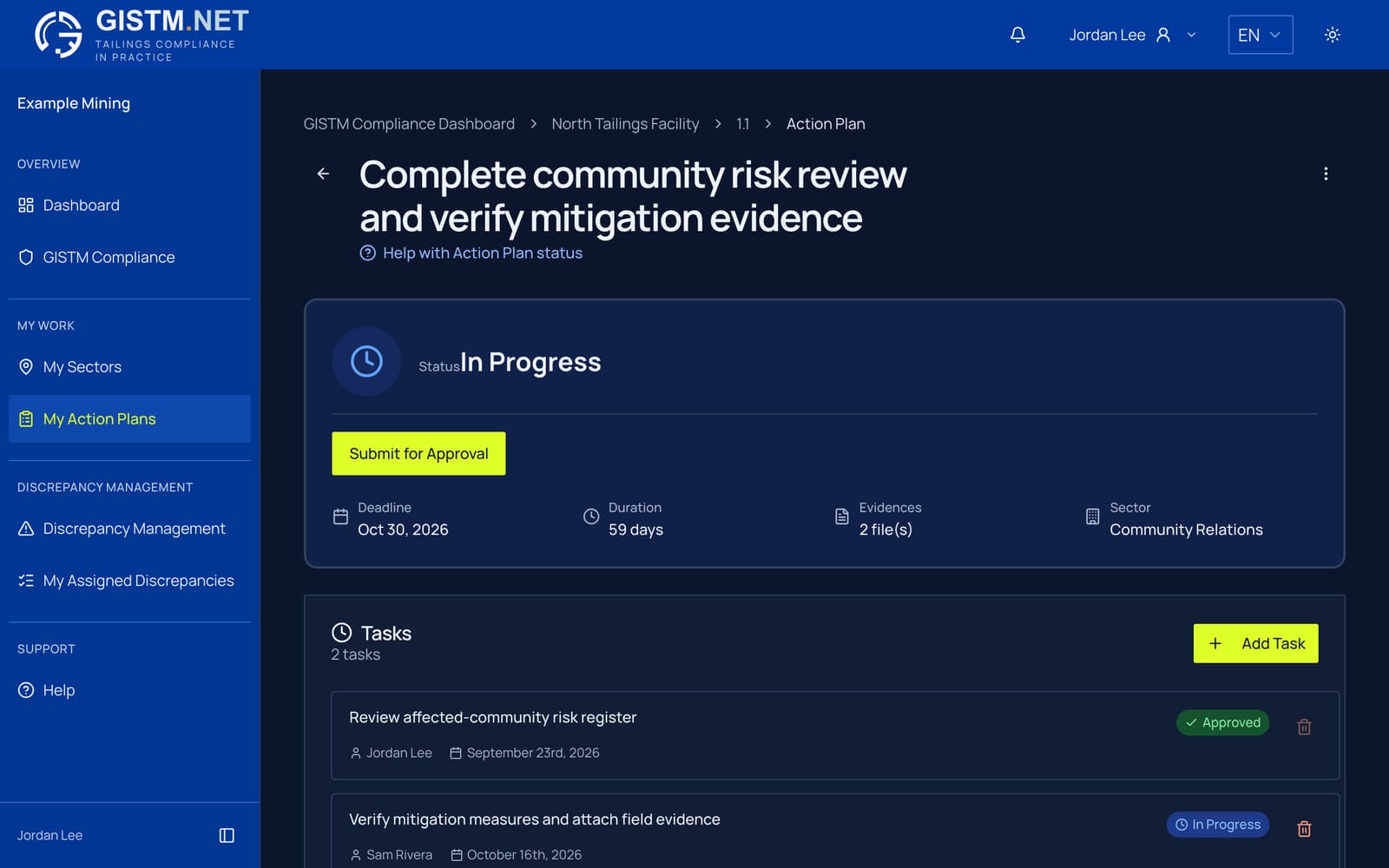Click Jordan Lee name at sidebar bottom
This screenshot has width=1389, height=868.
(49, 835)
